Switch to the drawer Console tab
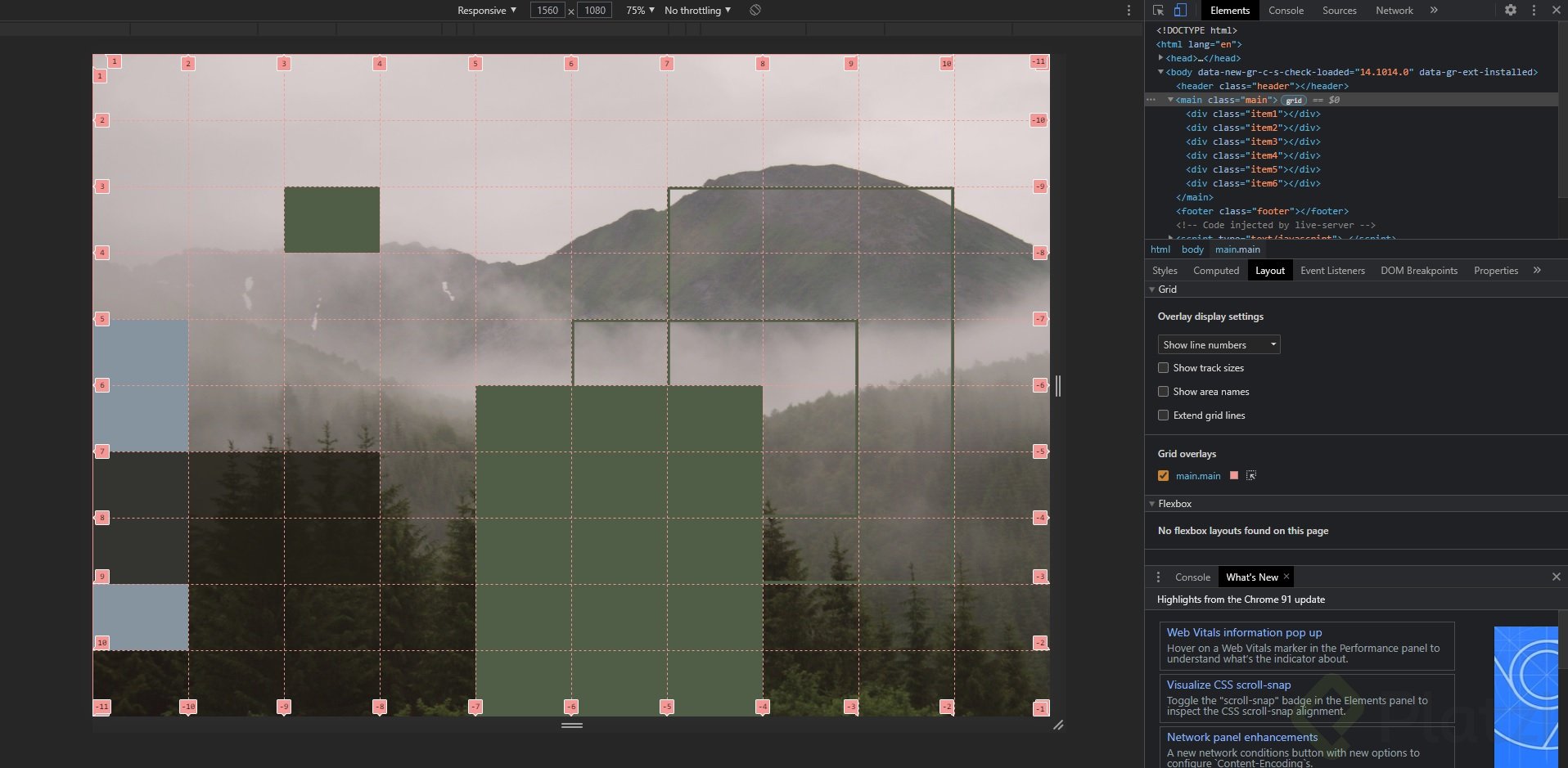1568x768 pixels. pyautogui.click(x=1192, y=577)
